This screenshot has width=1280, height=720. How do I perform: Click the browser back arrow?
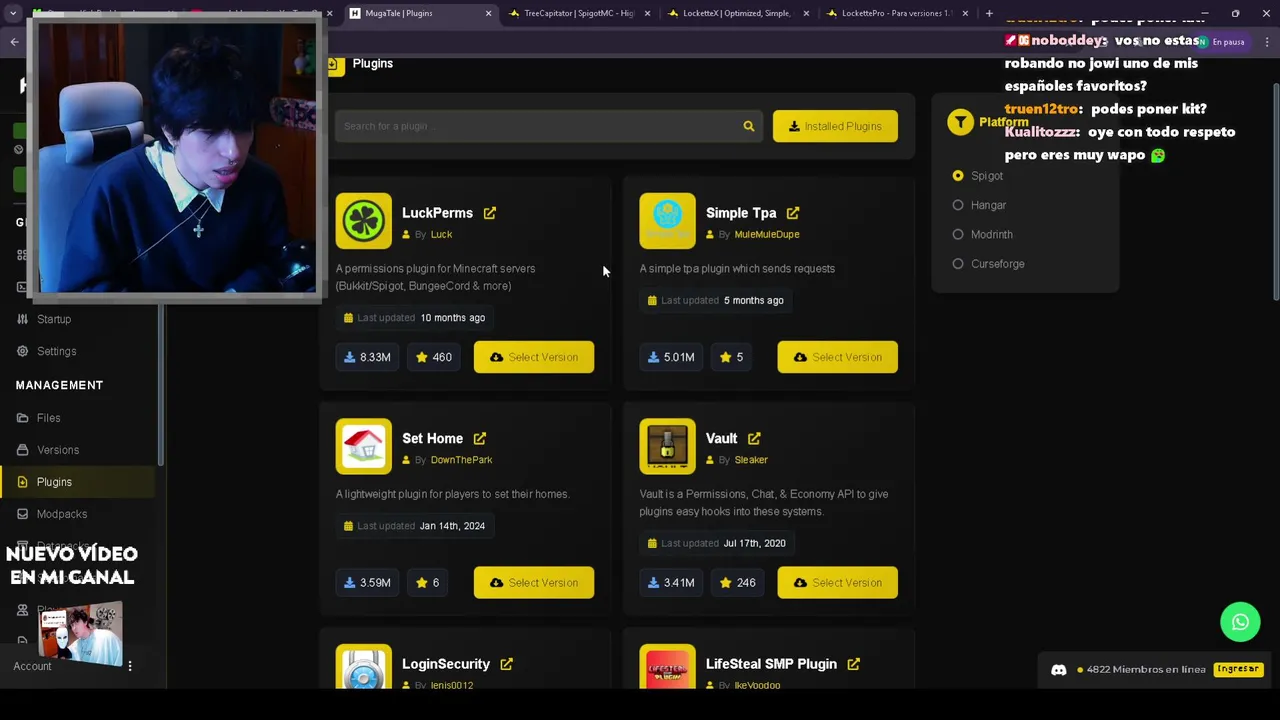click(x=14, y=41)
